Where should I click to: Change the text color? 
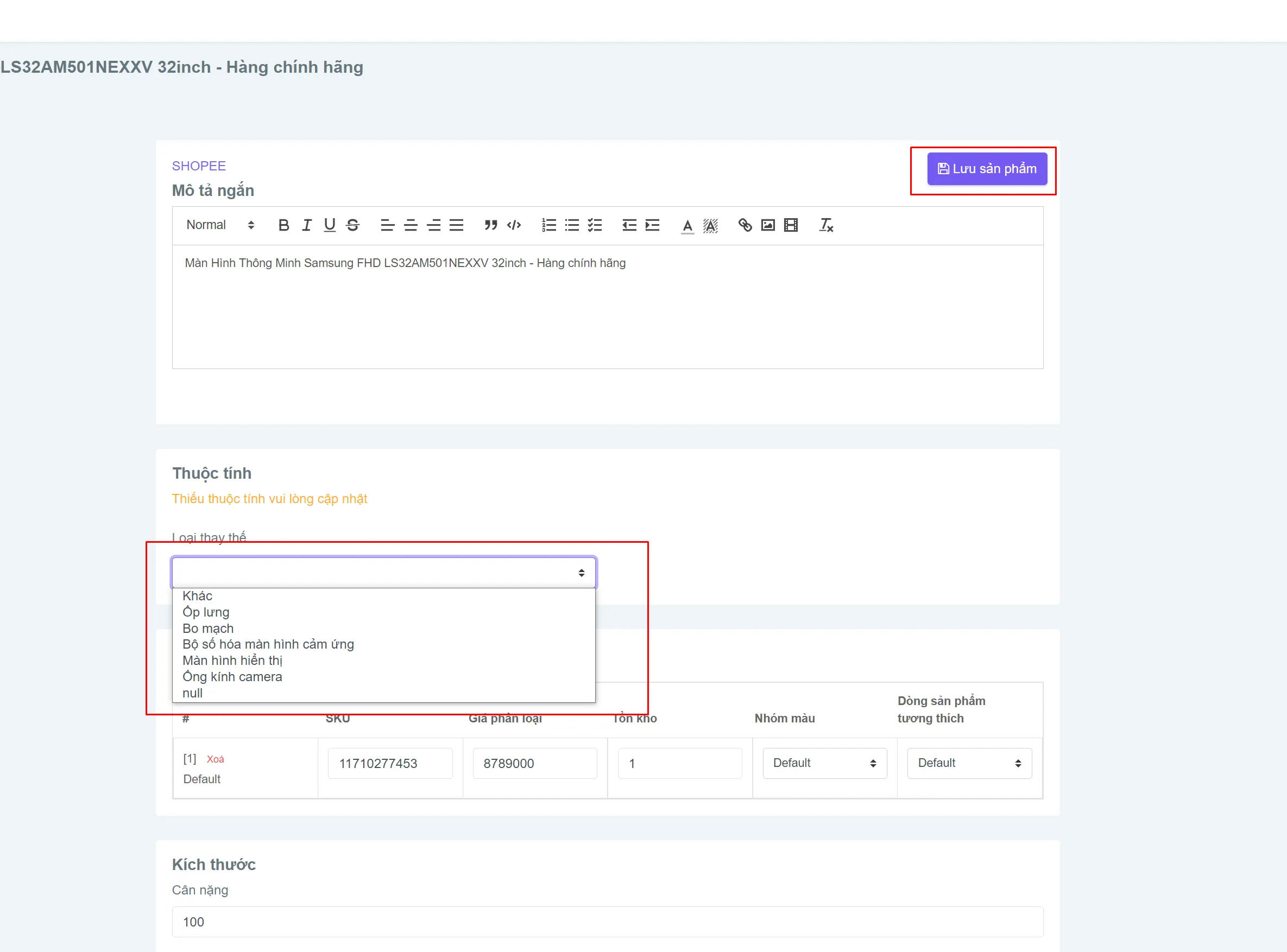[687, 225]
